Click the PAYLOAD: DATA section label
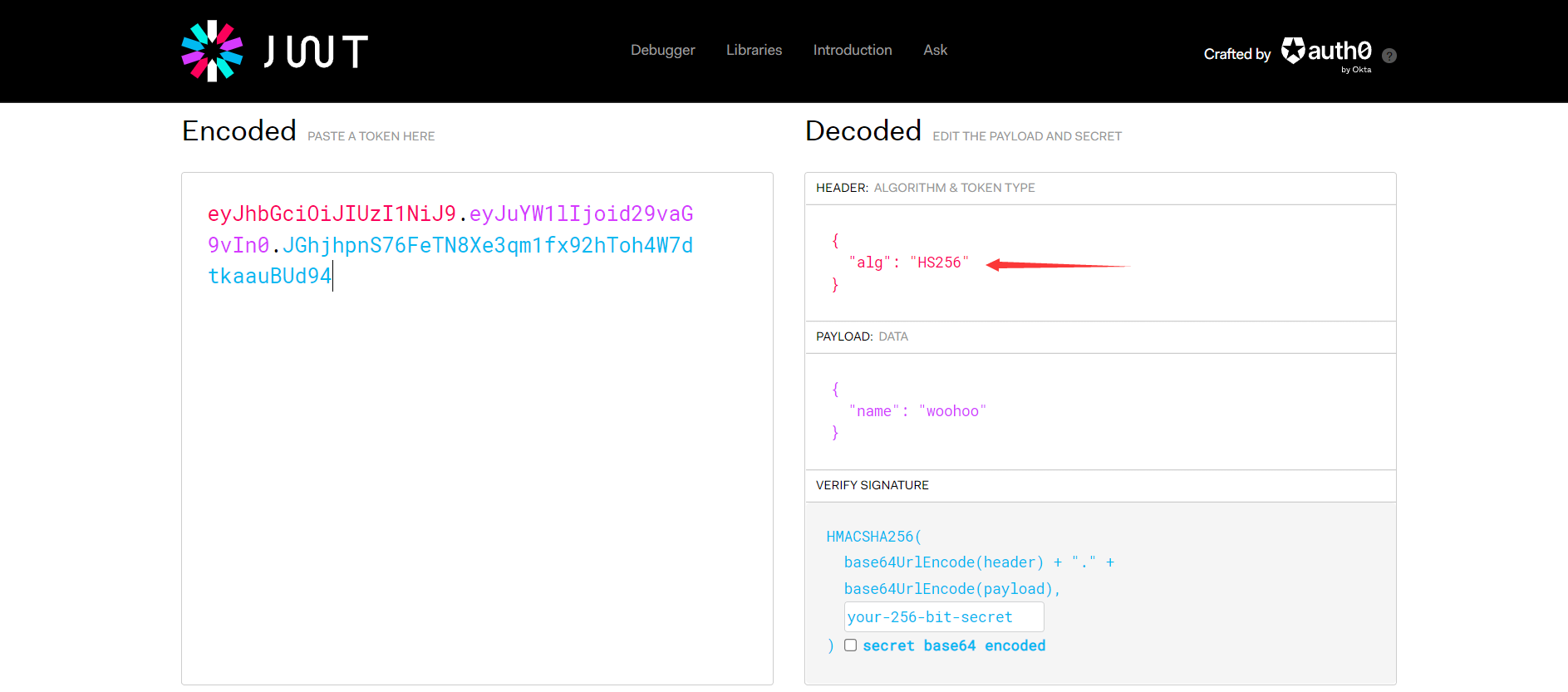 tap(862, 336)
